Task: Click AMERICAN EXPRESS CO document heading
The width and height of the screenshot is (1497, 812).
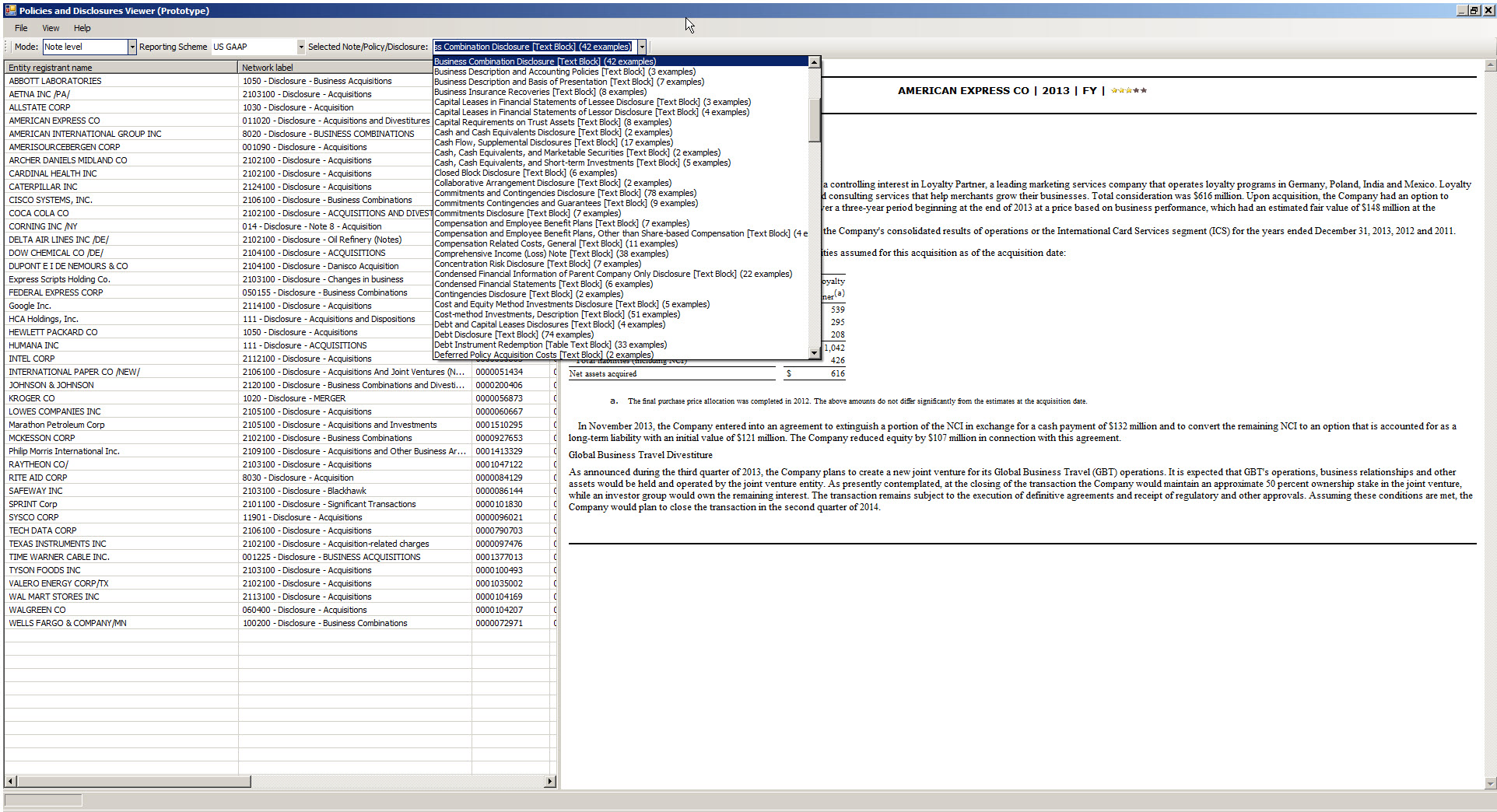Action: click(x=963, y=91)
